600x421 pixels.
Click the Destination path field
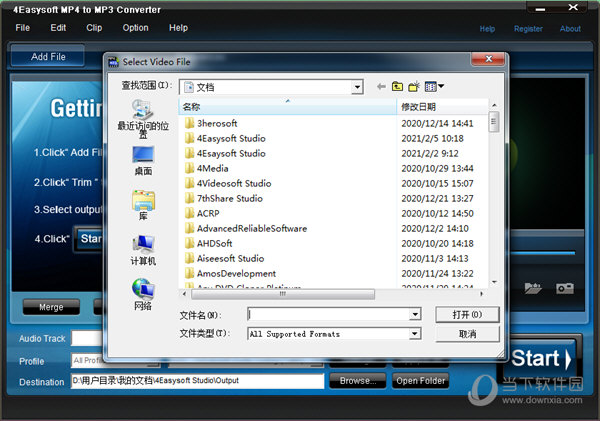pyautogui.click(x=197, y=381)
